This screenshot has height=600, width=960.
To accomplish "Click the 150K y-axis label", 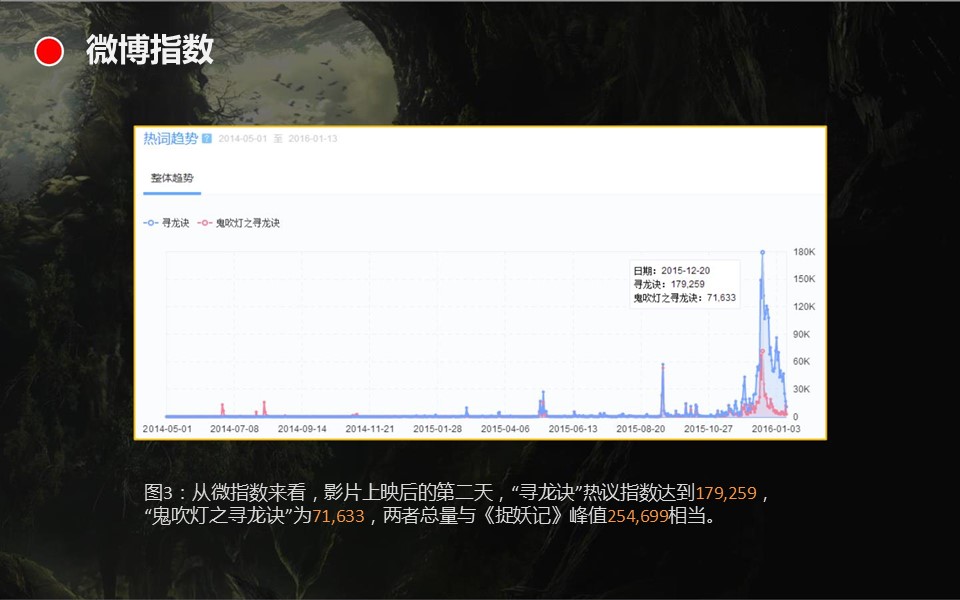I will [x=804, y=279].
